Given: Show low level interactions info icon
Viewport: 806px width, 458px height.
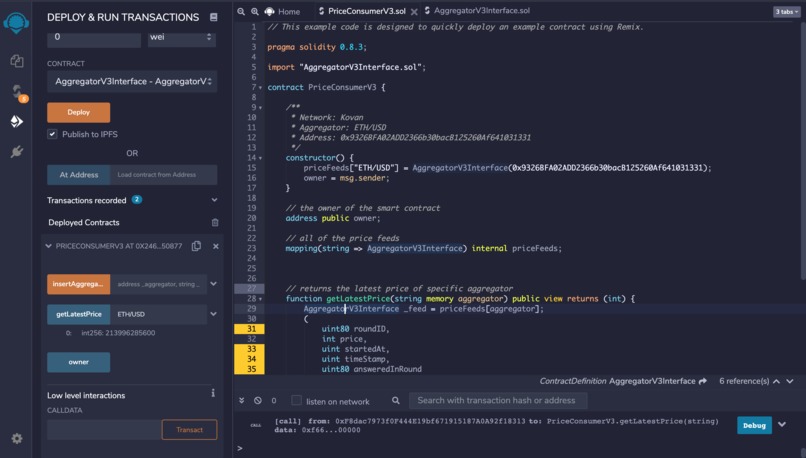Looking at the screenshot, I should pos(213,393).
